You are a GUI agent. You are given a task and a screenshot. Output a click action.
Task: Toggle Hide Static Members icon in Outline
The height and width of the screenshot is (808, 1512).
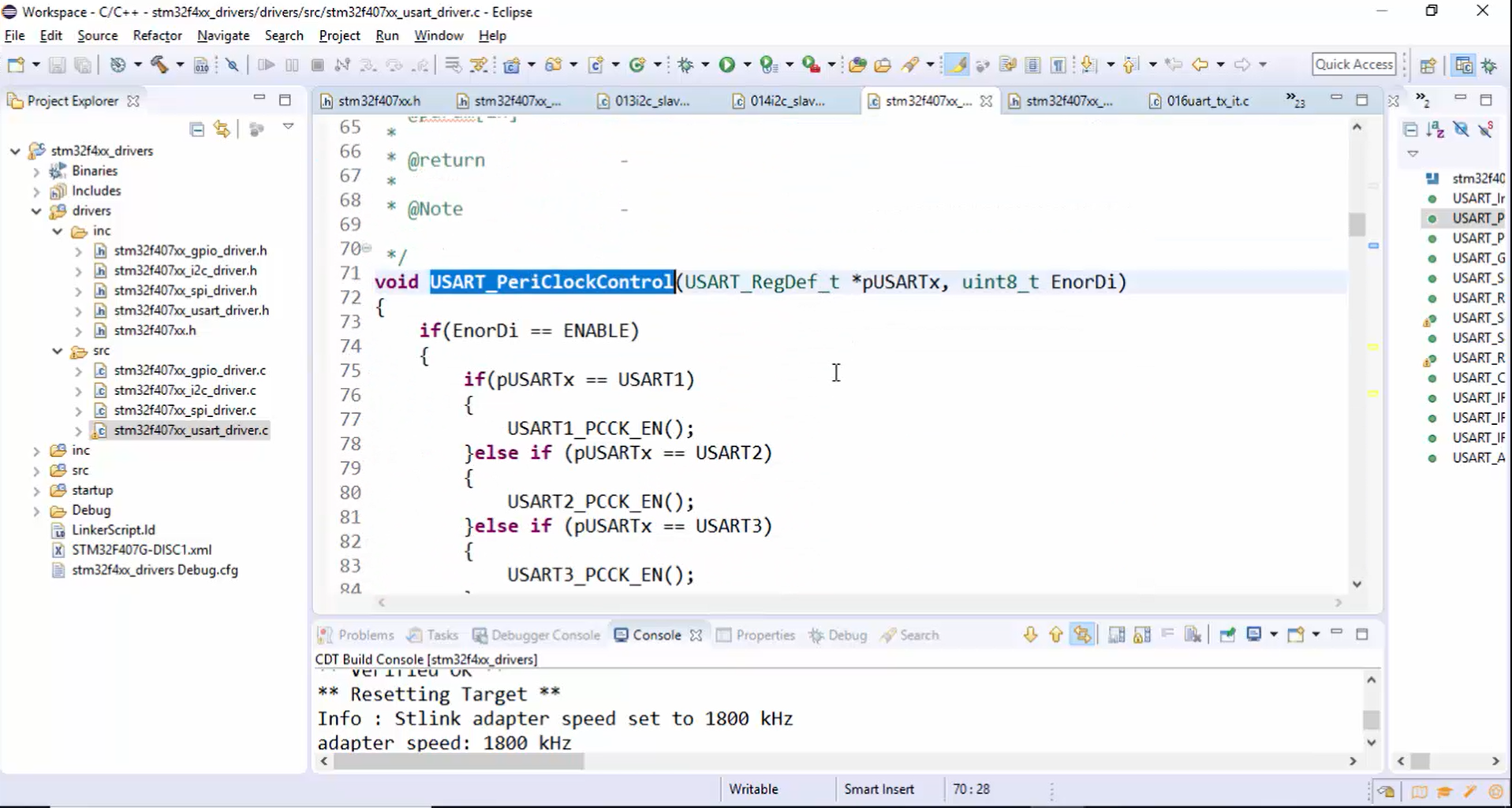click(x=1486, y=130)
